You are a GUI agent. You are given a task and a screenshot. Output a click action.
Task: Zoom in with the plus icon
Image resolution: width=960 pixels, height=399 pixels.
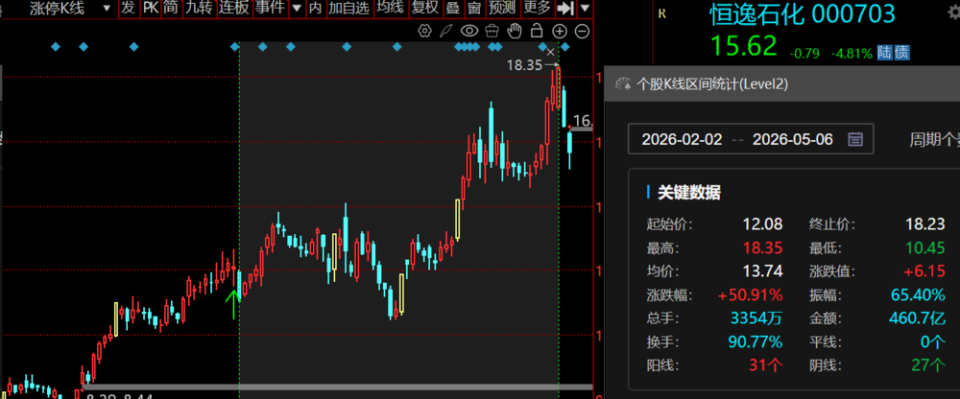560,31
